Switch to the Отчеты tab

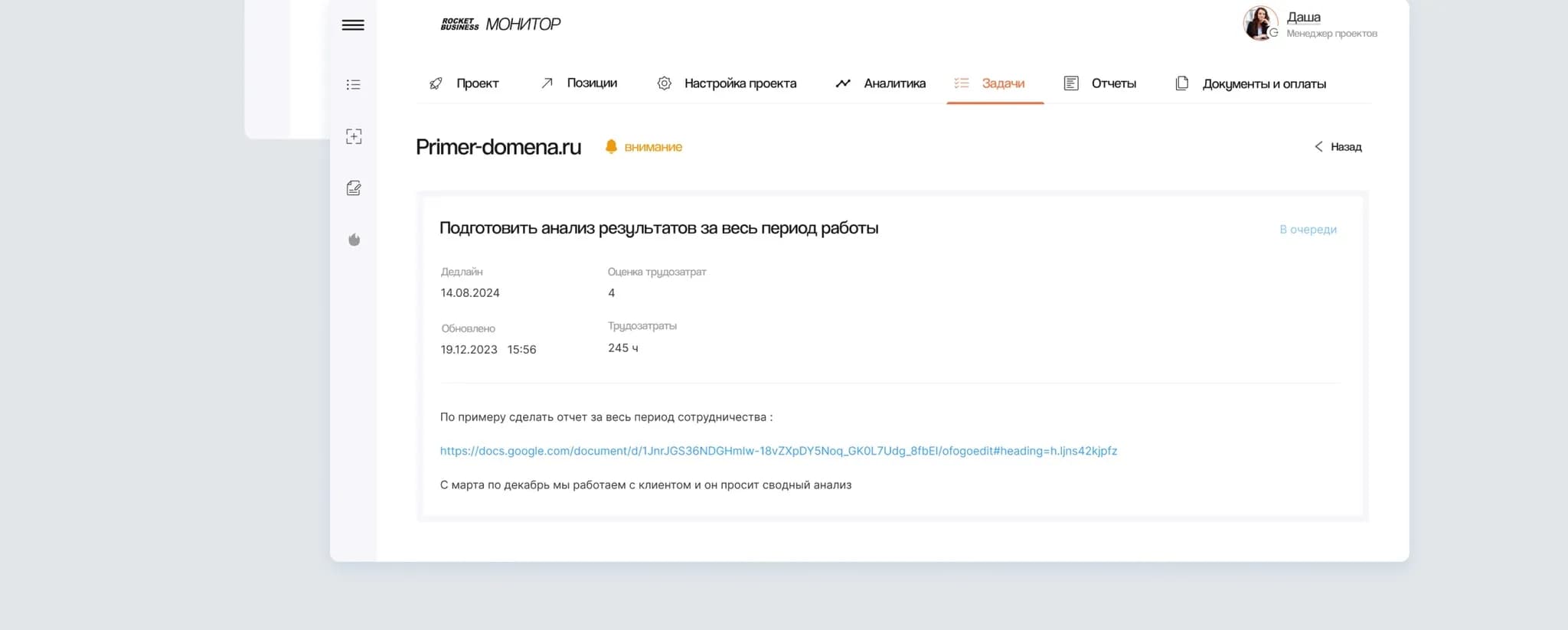[1113, 83]
